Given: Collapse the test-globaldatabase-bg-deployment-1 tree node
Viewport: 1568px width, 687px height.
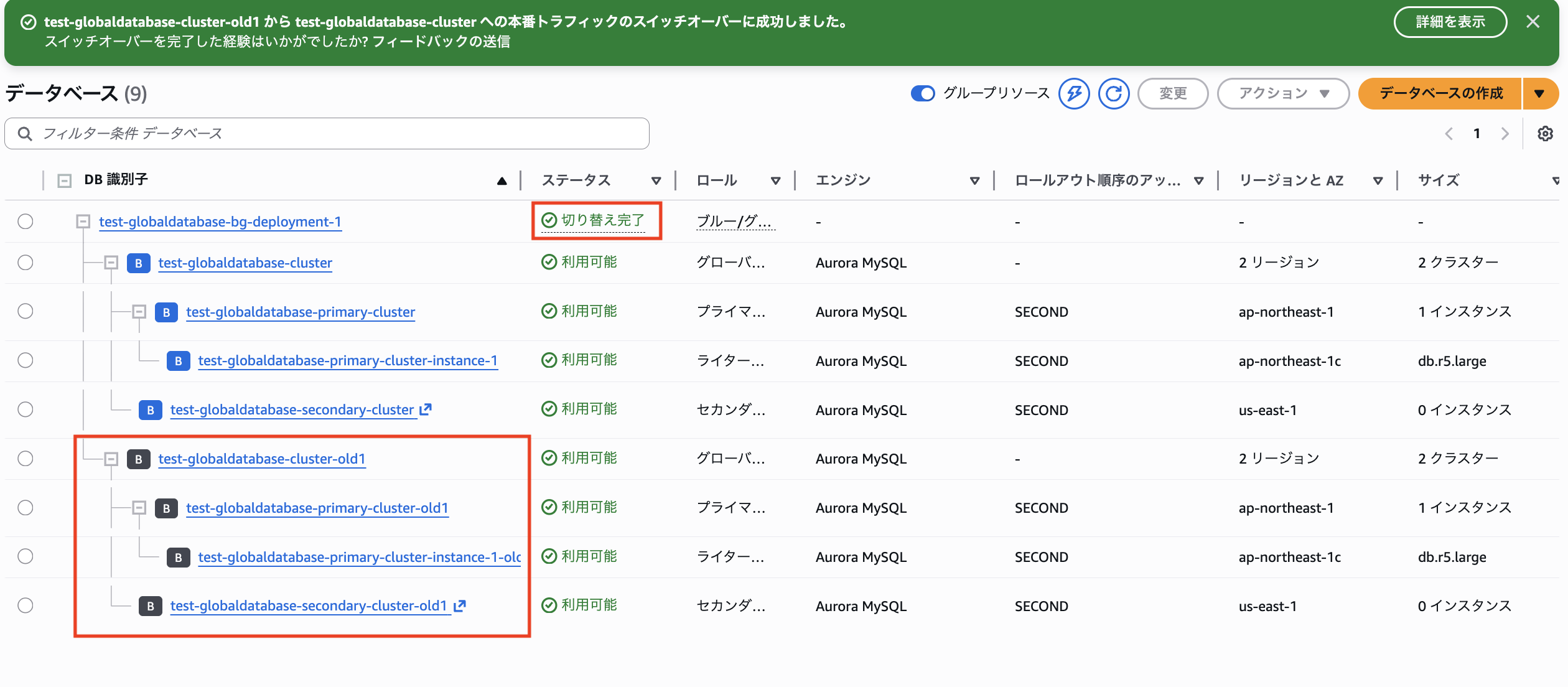Looking at the screenshot, I should [x=83, y=222].
